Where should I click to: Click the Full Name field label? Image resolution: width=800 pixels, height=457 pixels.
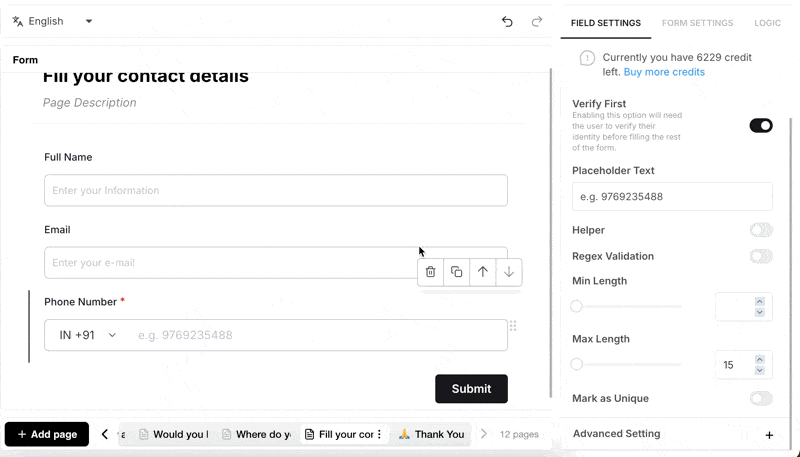(68, 157)
